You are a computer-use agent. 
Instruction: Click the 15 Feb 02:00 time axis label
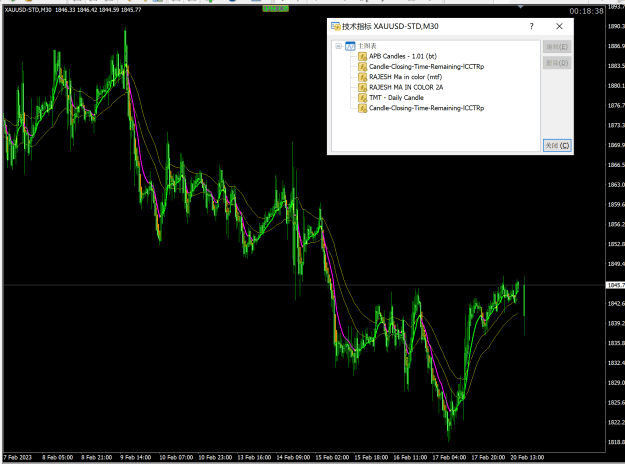click(332, 457)
